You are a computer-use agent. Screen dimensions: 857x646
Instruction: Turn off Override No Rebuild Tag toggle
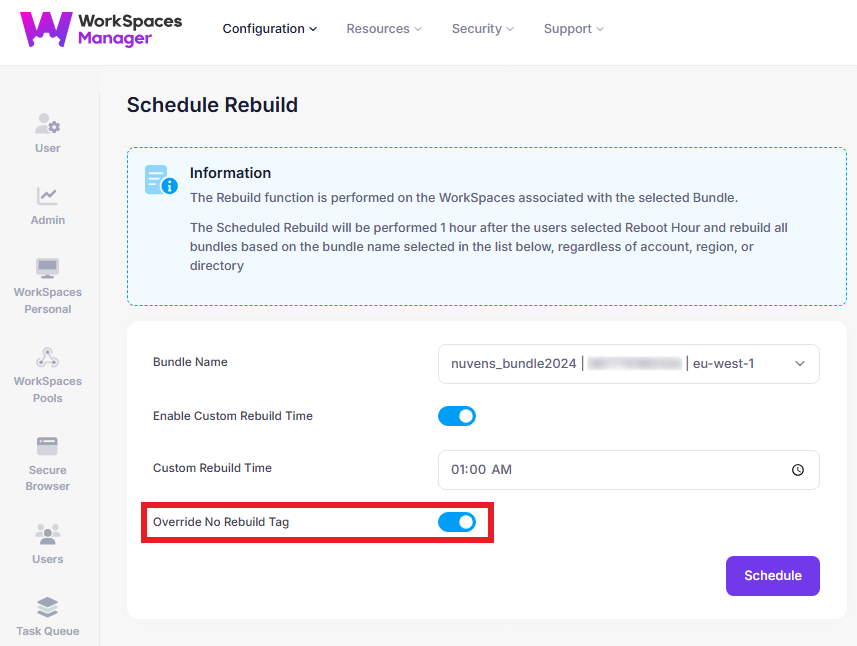click(x=457, y=522)
